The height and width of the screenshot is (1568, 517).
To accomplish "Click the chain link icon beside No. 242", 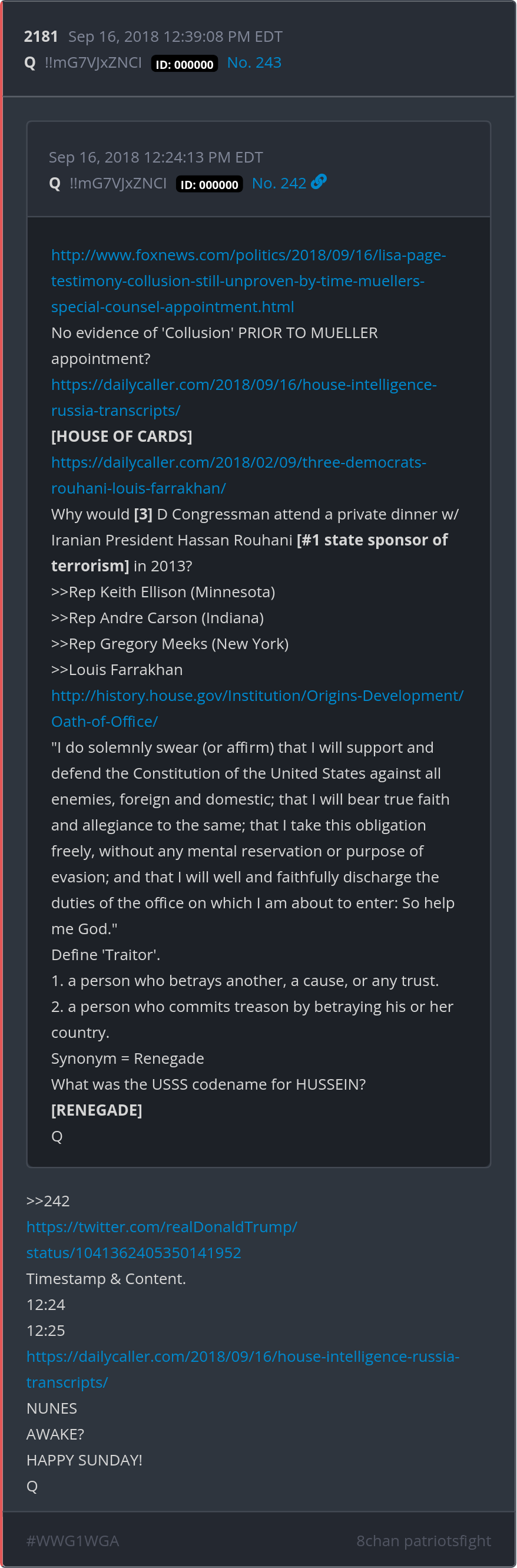I will [319, 182].
